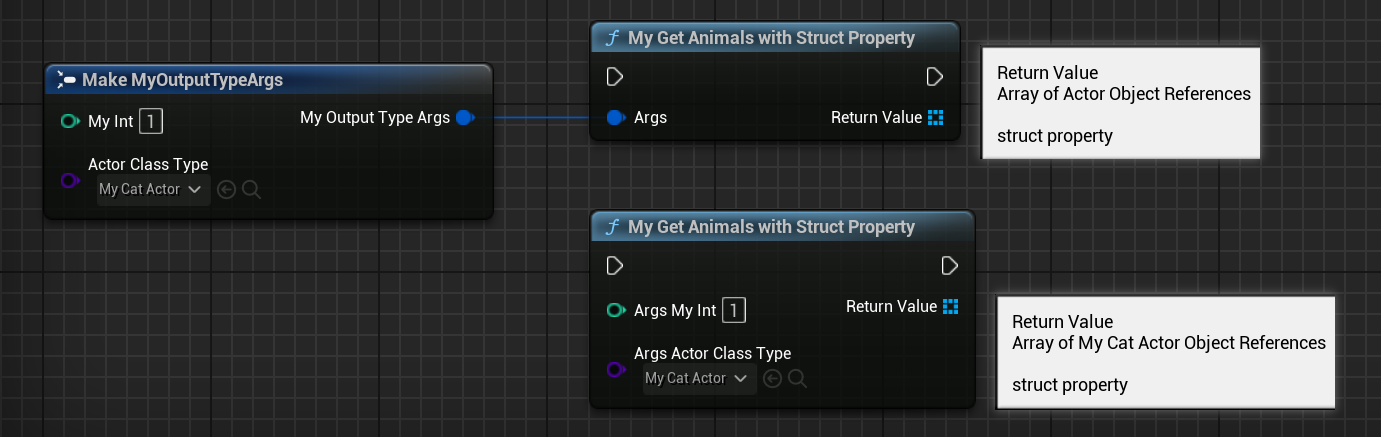This screenshot has height=437, width=1381.
Task: Open the My Cat Actor dropdown under Args Actor Class Type
Action: [700, 378]
